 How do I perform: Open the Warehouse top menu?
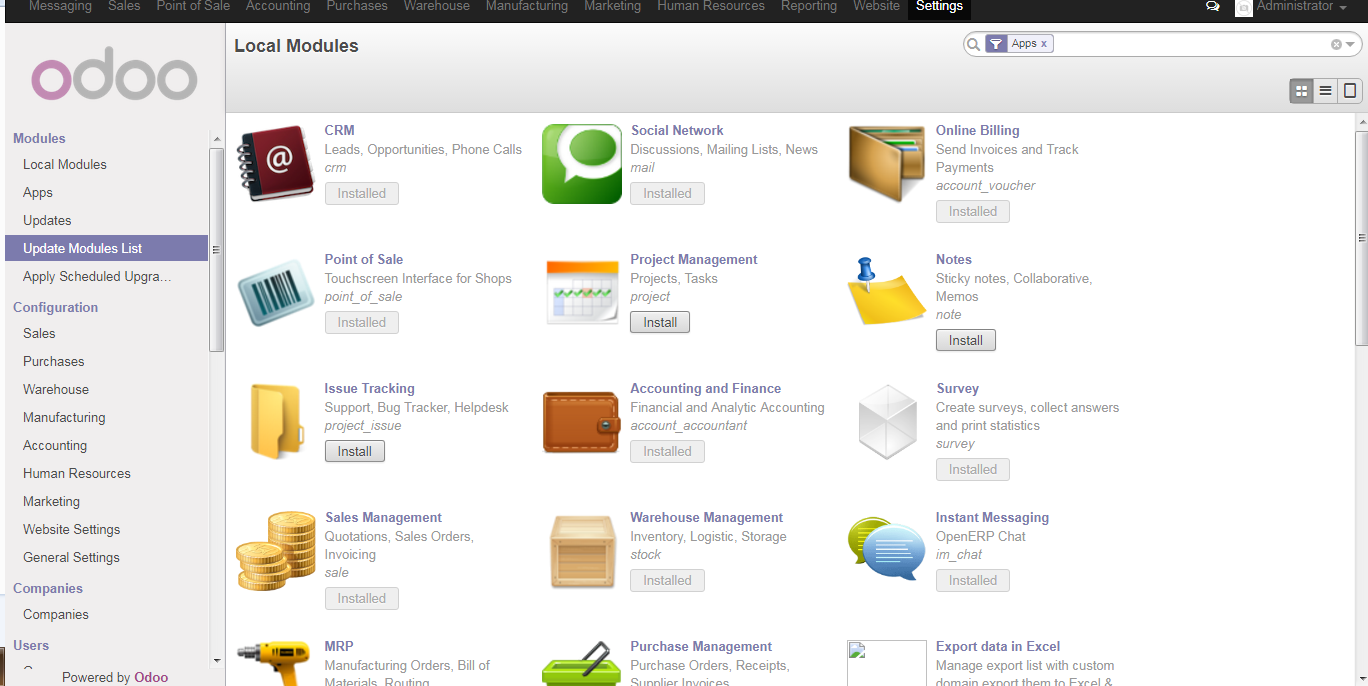(437, 6)
